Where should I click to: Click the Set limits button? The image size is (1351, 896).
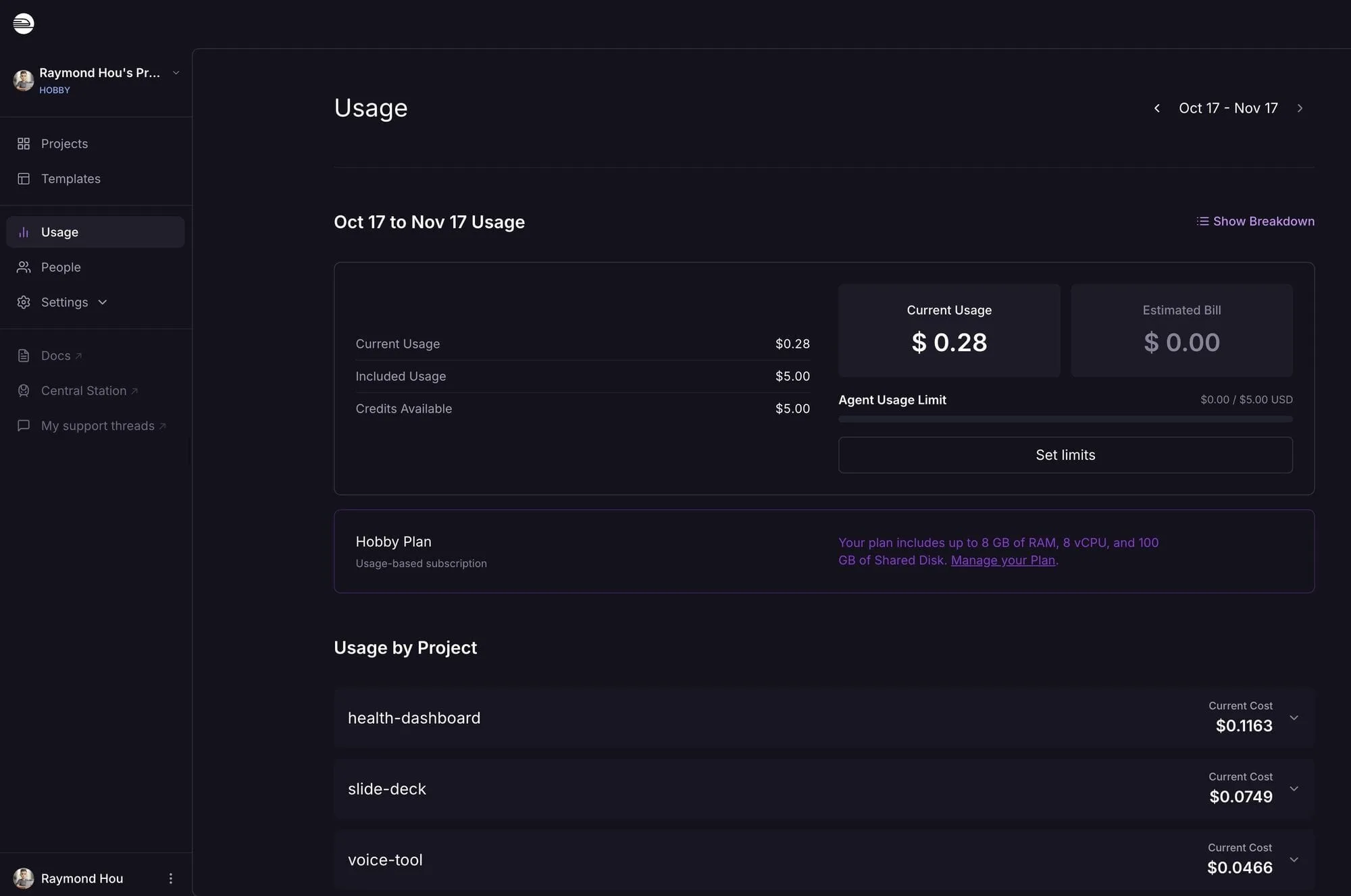(1065, 455)
